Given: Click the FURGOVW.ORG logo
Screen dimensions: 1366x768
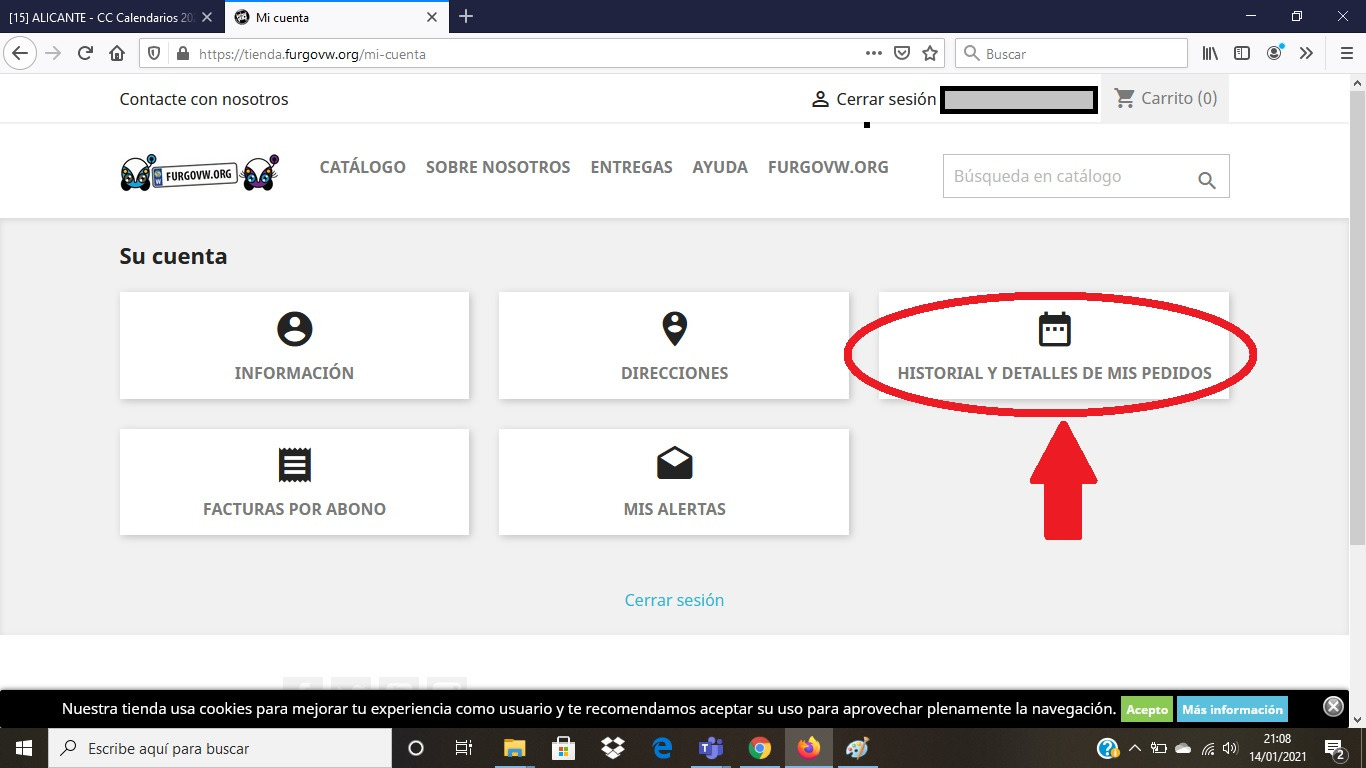Looking at the screenshot, I should point(200,173).
